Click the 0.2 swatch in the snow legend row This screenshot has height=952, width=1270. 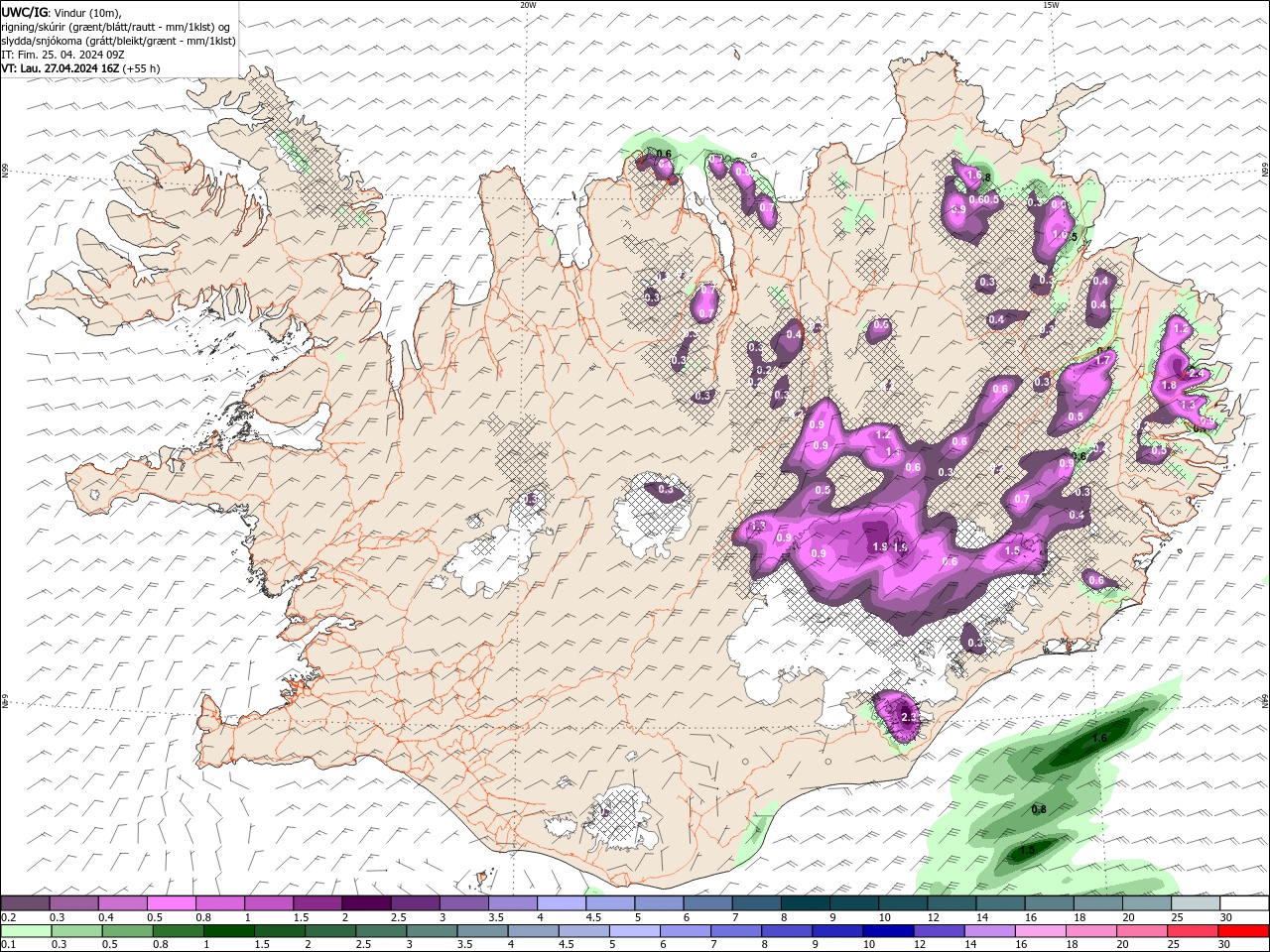pyautogui.click(x=26, y=903)
